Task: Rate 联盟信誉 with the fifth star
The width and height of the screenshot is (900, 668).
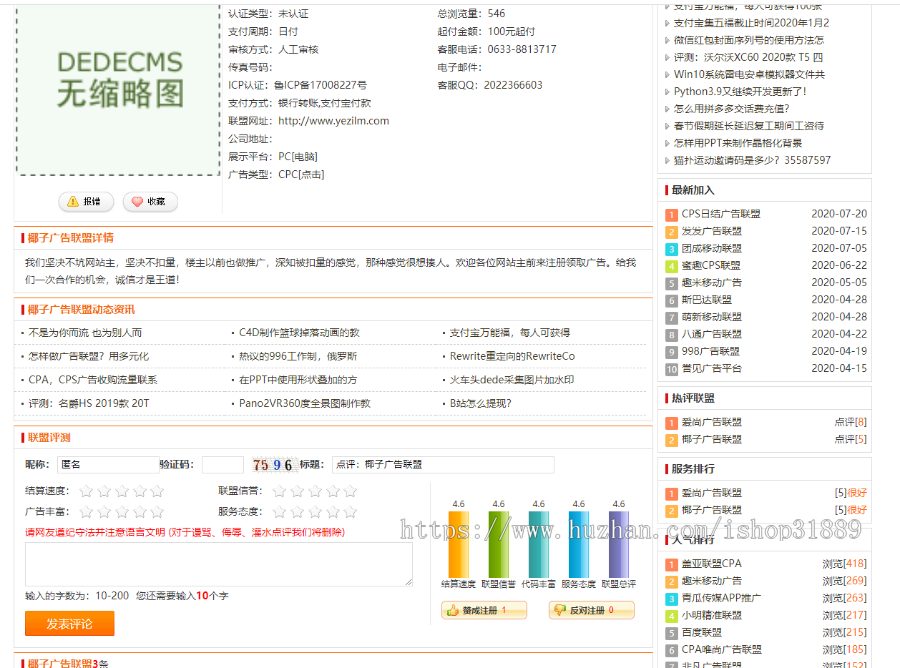Action: 351,491
